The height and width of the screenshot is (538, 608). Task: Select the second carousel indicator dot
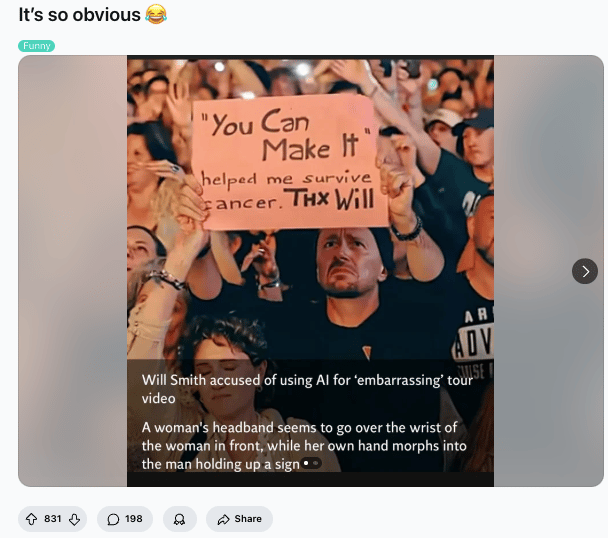point(316,463)
